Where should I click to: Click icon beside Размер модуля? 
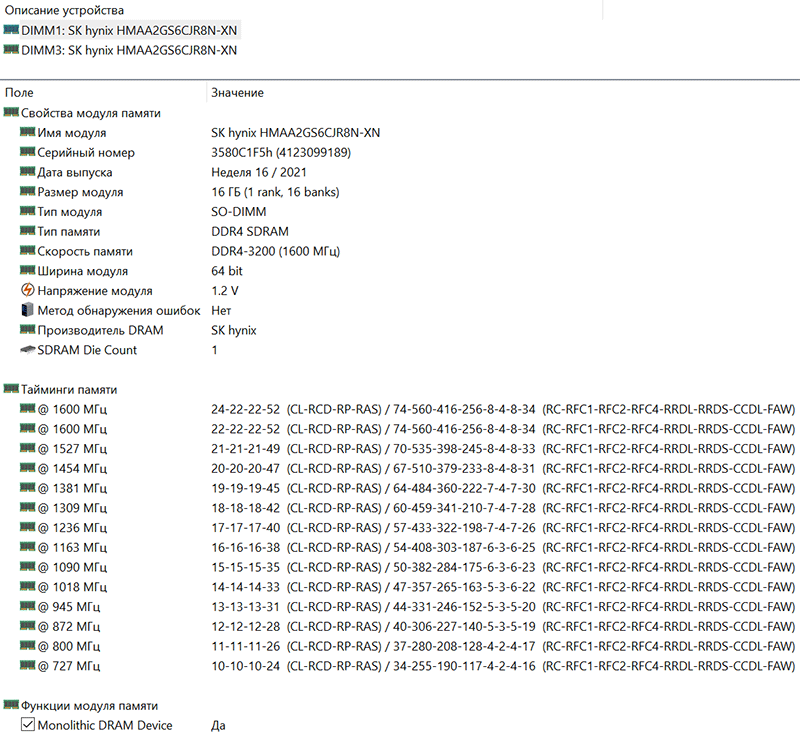(x=27, y=191)
